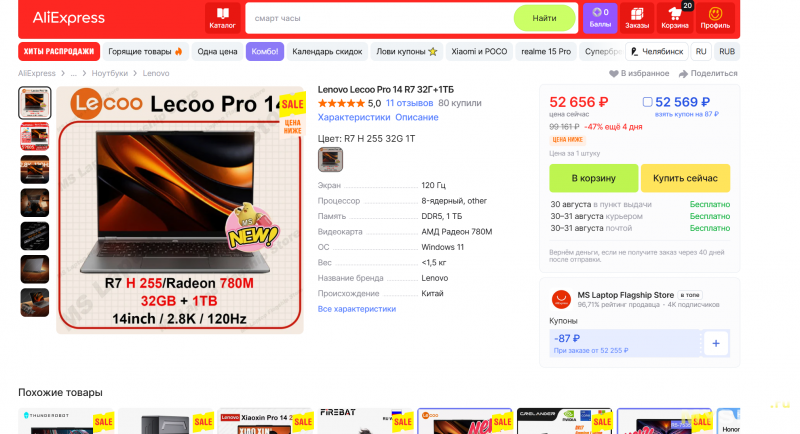Open the Календарь скидок tab
The height and width of the screenshot is (434, 800).
click(327, 52)
